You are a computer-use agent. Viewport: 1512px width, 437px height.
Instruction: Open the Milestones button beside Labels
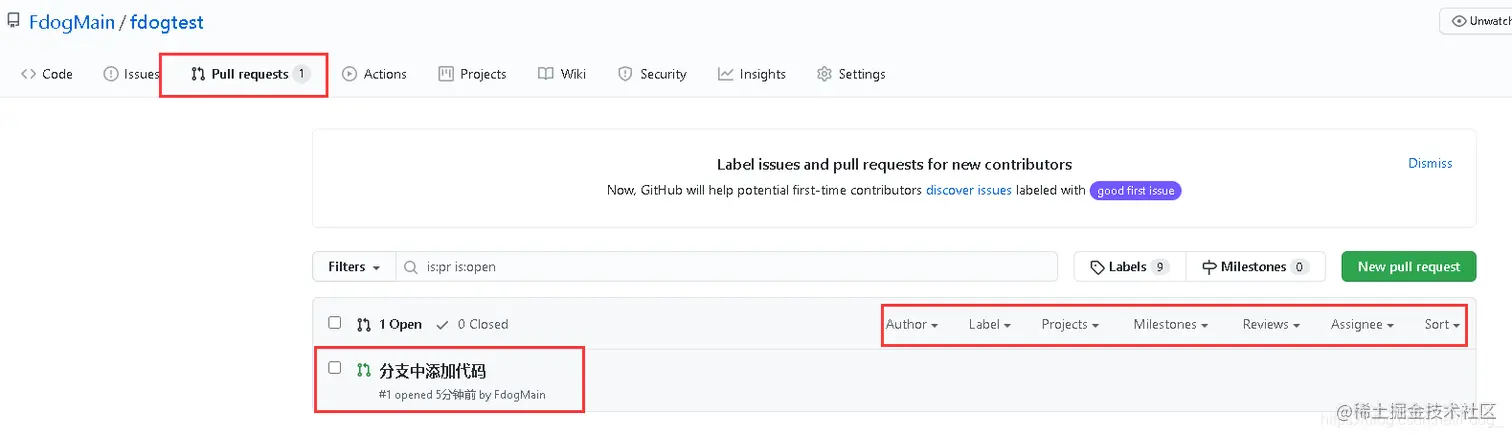(x=1255, y=267)
